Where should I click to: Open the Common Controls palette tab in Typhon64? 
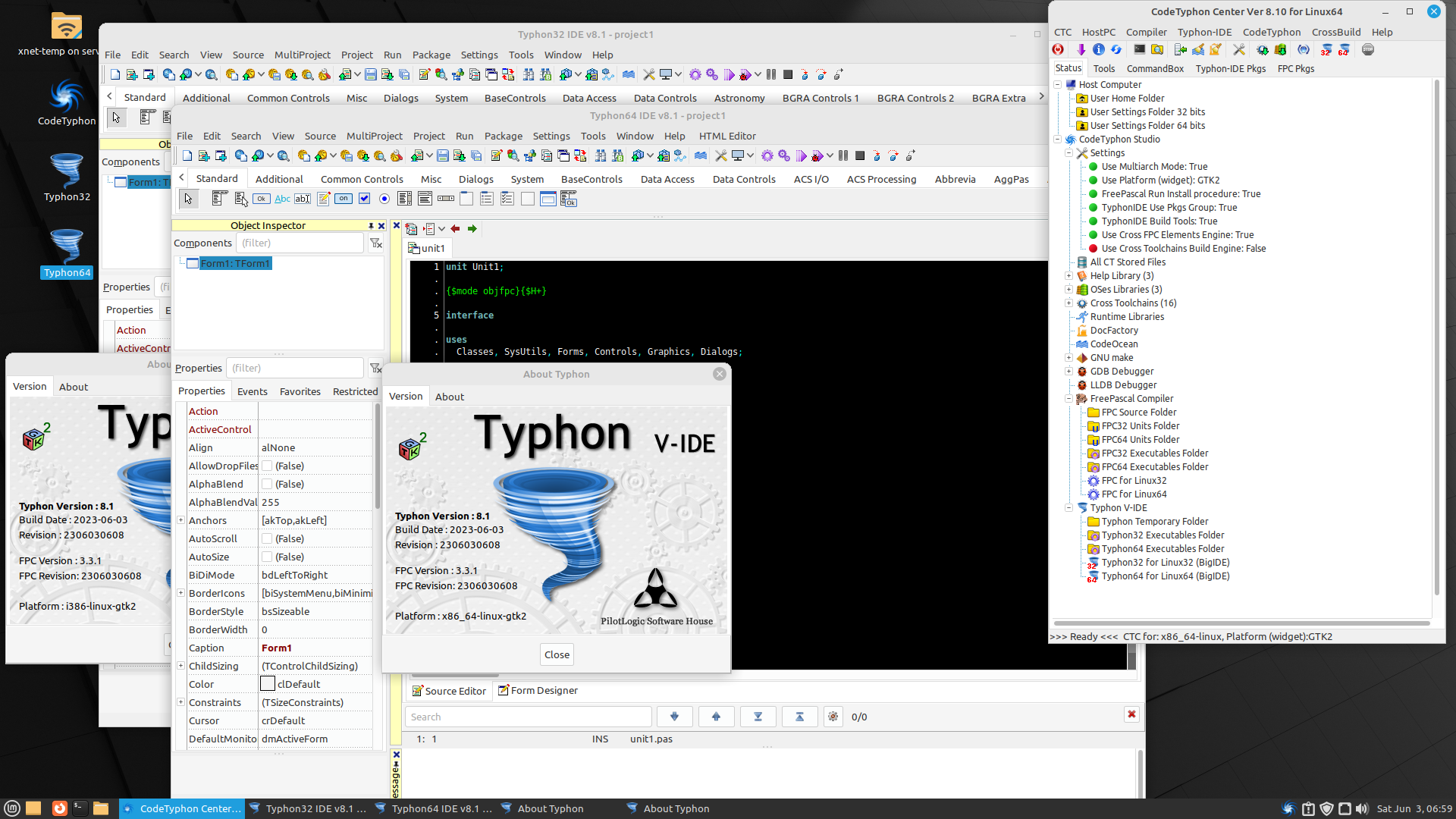click(x=362, y=179)
